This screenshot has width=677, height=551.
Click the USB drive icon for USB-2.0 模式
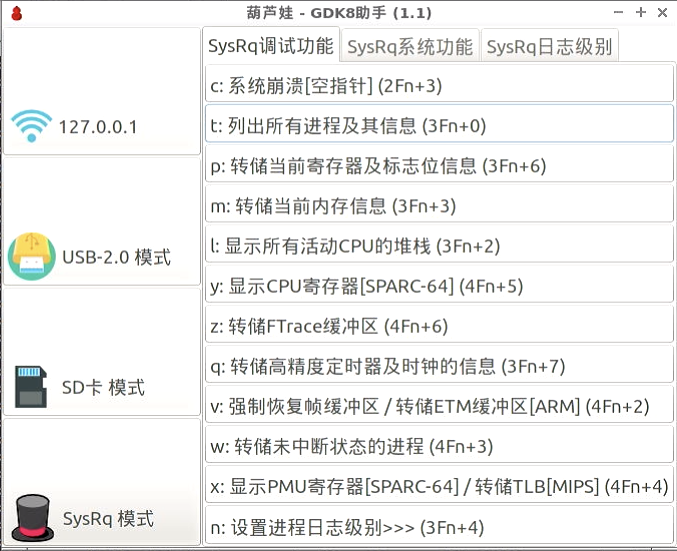coord(32,256)
